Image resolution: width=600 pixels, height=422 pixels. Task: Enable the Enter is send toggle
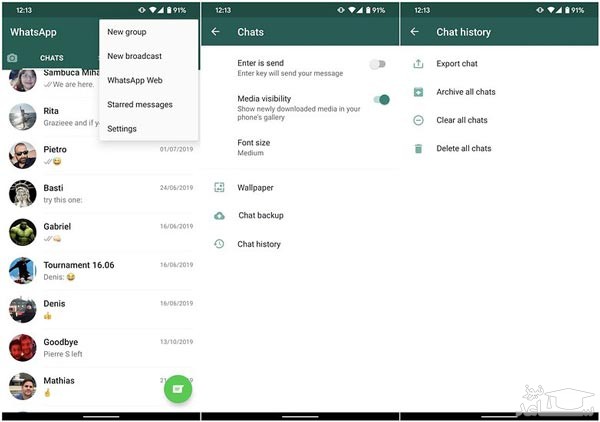(x=377, y=64)
